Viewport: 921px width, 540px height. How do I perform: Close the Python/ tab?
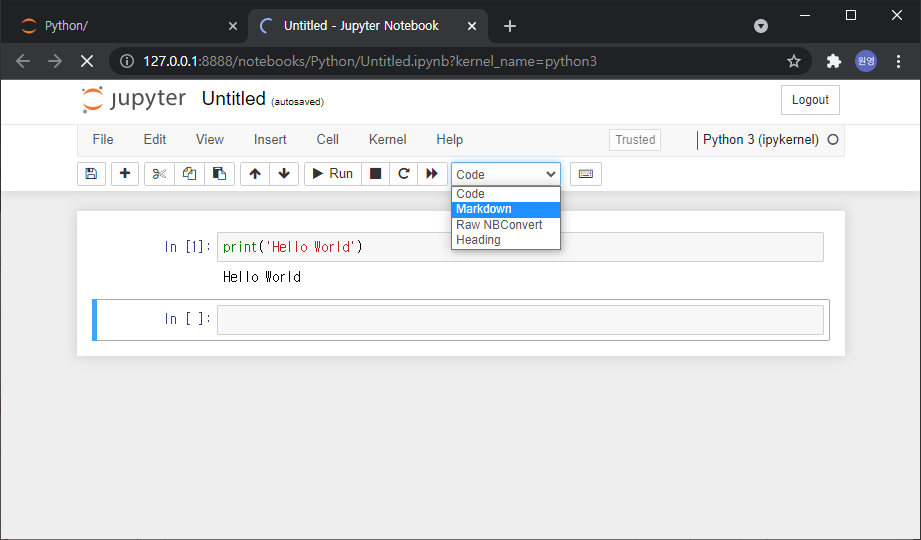pos(233,26)
